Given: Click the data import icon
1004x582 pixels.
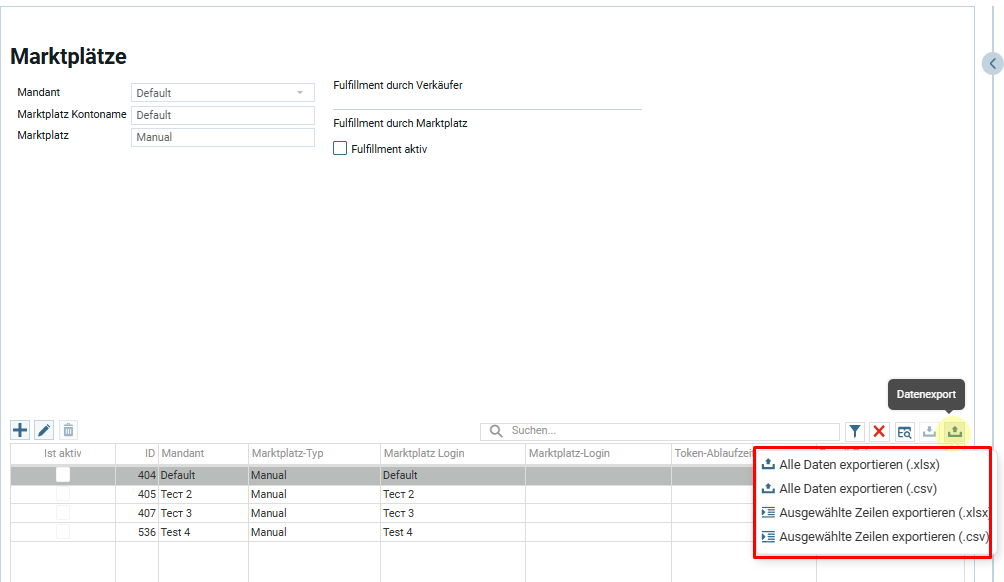Looking at the screenshot, I should 929,431.
